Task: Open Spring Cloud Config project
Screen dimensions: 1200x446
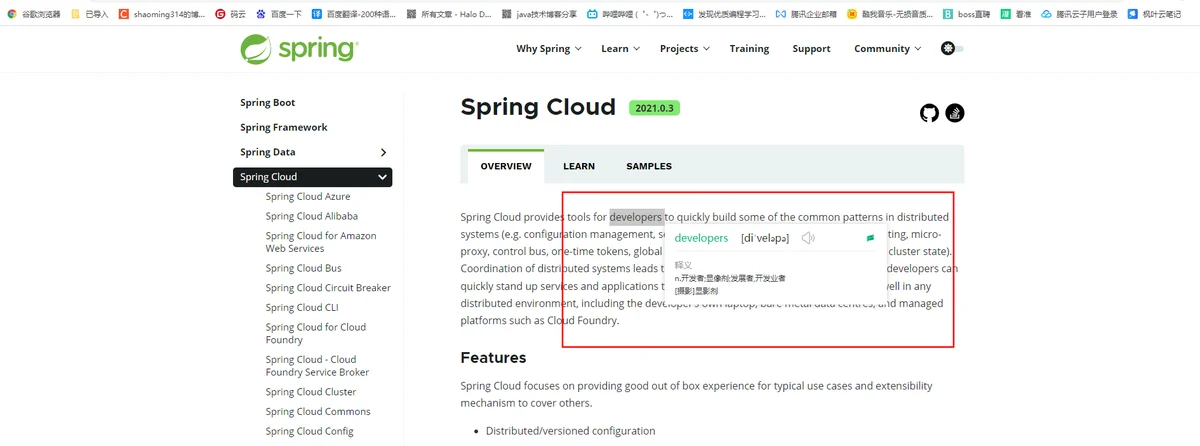Action: point(310,431)
